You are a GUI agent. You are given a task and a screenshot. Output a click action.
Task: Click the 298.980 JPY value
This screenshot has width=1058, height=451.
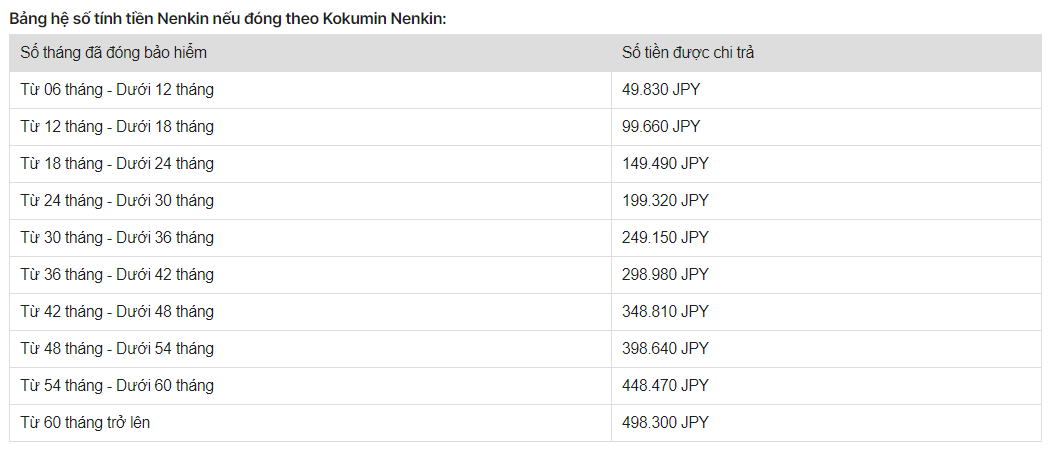click(665, 275)
